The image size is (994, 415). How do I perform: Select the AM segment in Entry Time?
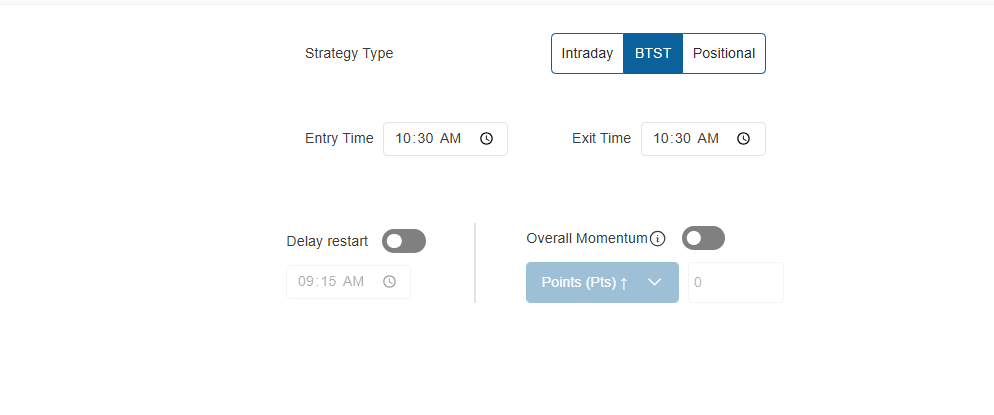[450, 139]
